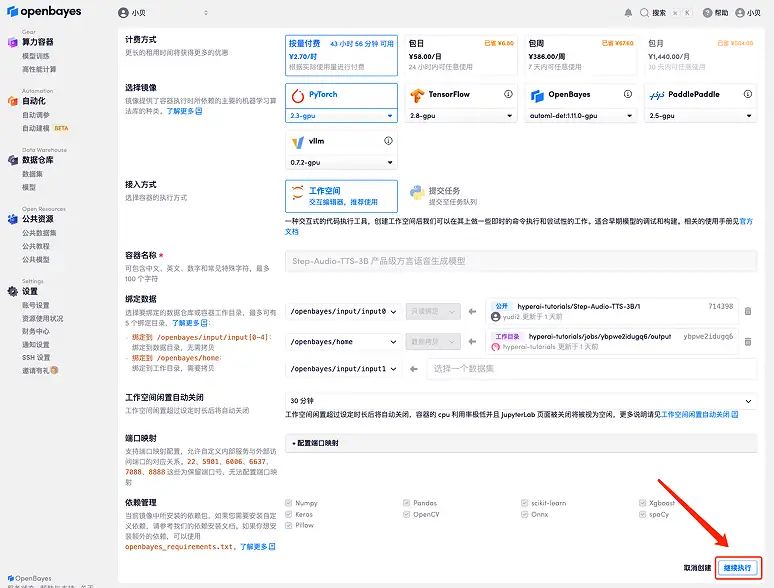Viewport: 774px width, 588px height.
Task: Toggle the Keras checkbox
Action: 288,514
